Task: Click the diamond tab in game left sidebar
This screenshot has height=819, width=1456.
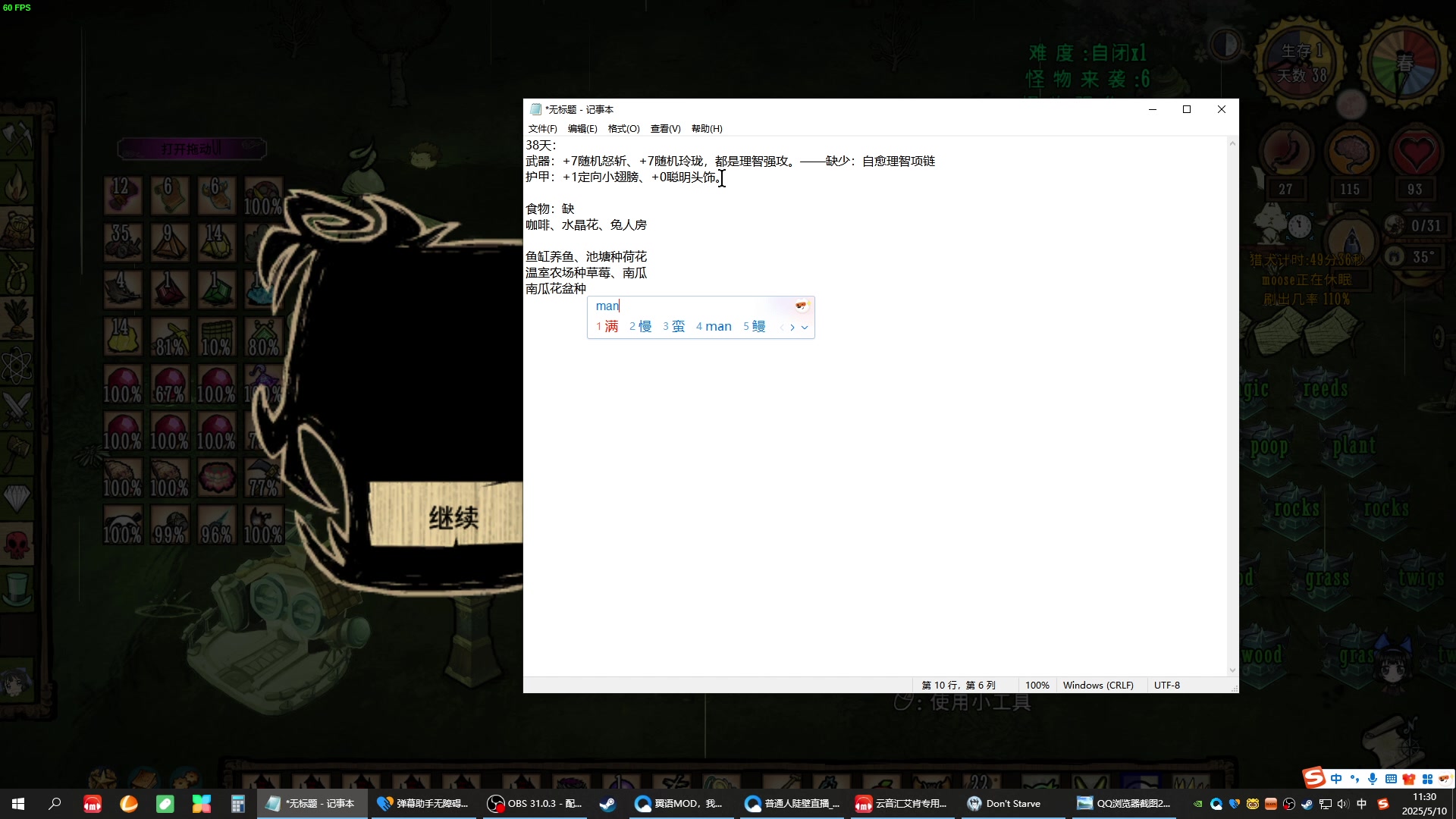Action: tap(17, 497)
